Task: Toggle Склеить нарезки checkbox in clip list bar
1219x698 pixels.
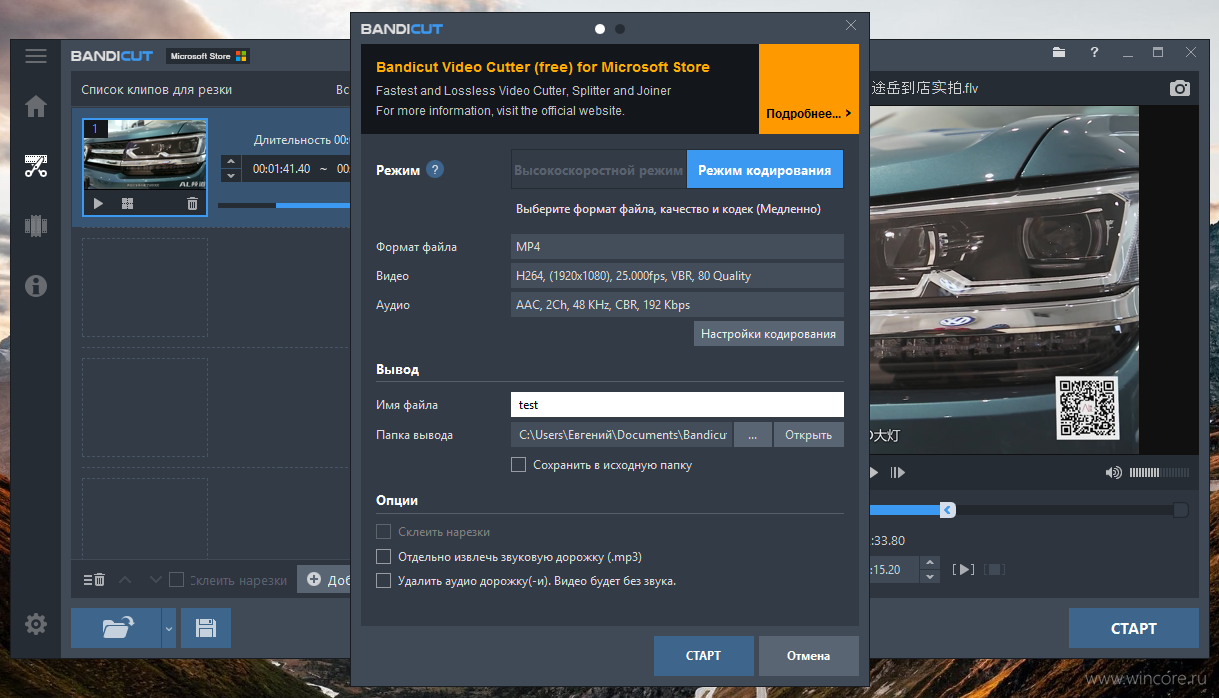Action: coord(177,579)
